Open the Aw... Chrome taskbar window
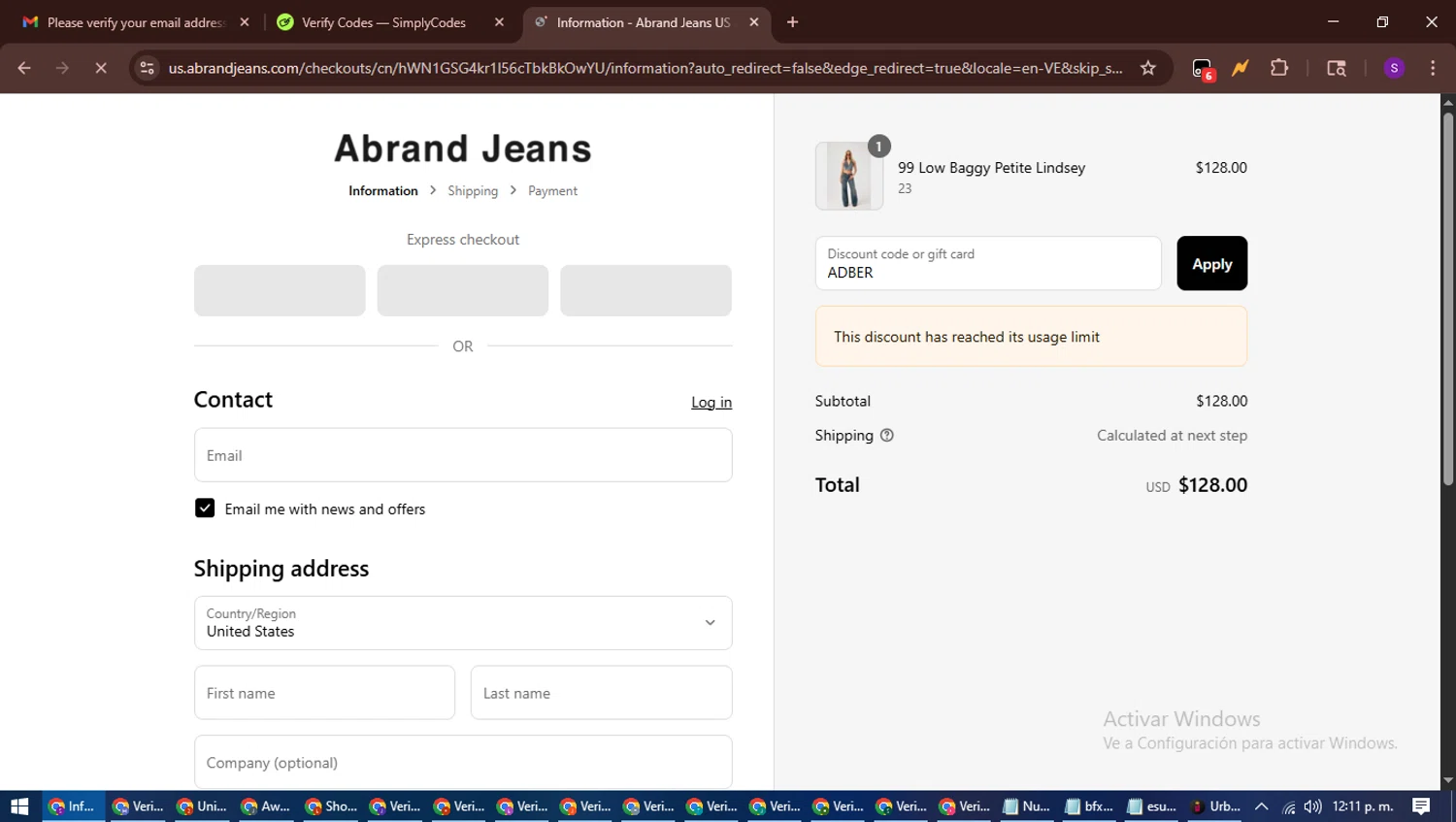The height and width of the screenshot is (822, 1456). tap(265, 806)
